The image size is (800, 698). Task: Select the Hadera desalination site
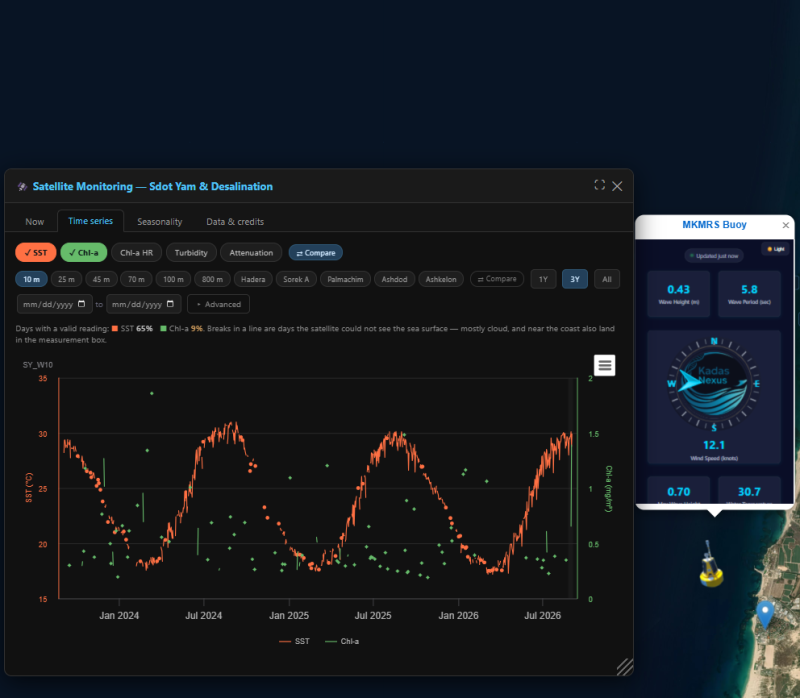253,279
